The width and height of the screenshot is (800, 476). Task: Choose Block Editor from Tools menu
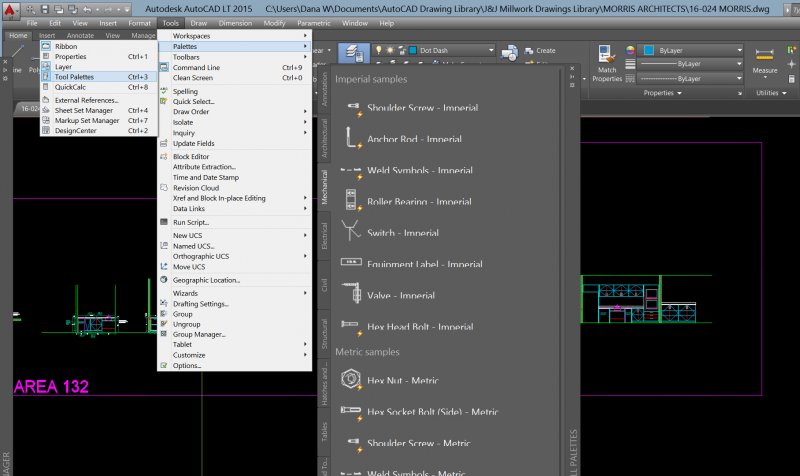coord(235,157)
